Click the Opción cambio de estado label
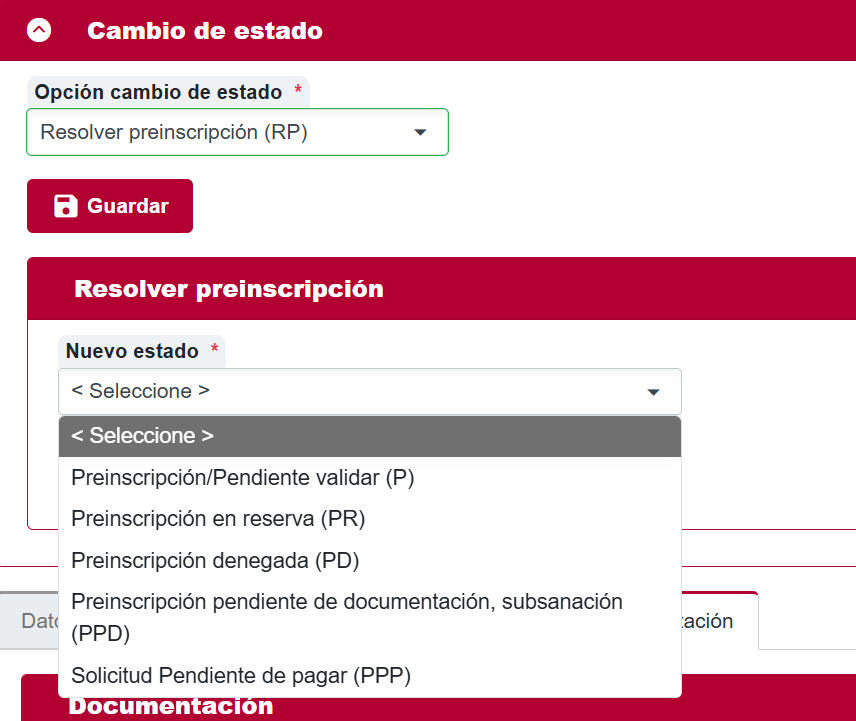Image resolution: width=856 pixels, height=721 pixels. (158, 92)
